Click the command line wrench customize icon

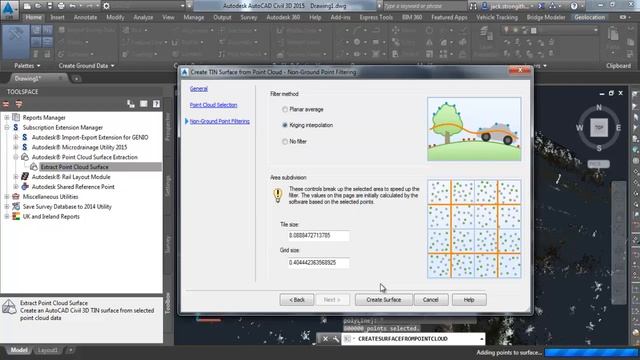[x=336, y=339]
